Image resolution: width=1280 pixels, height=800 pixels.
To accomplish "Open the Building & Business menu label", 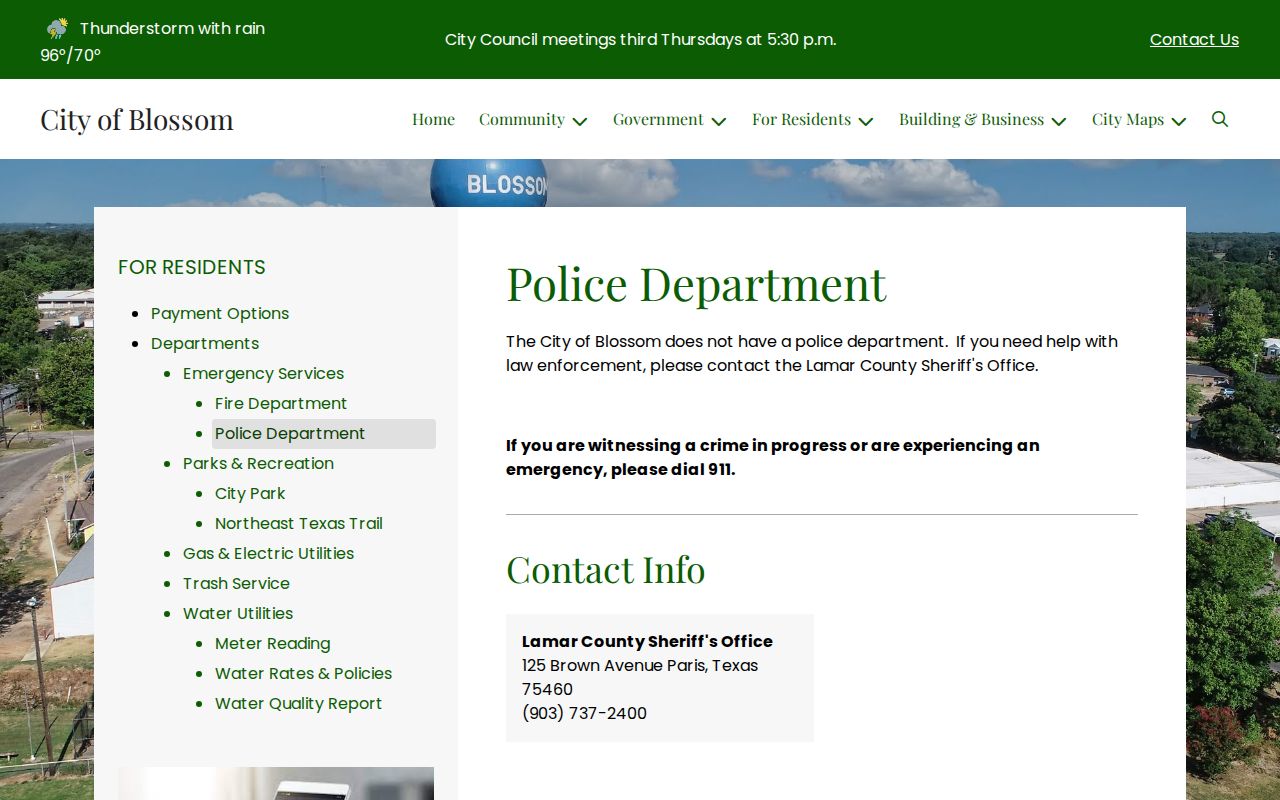I will click(971, 119).
